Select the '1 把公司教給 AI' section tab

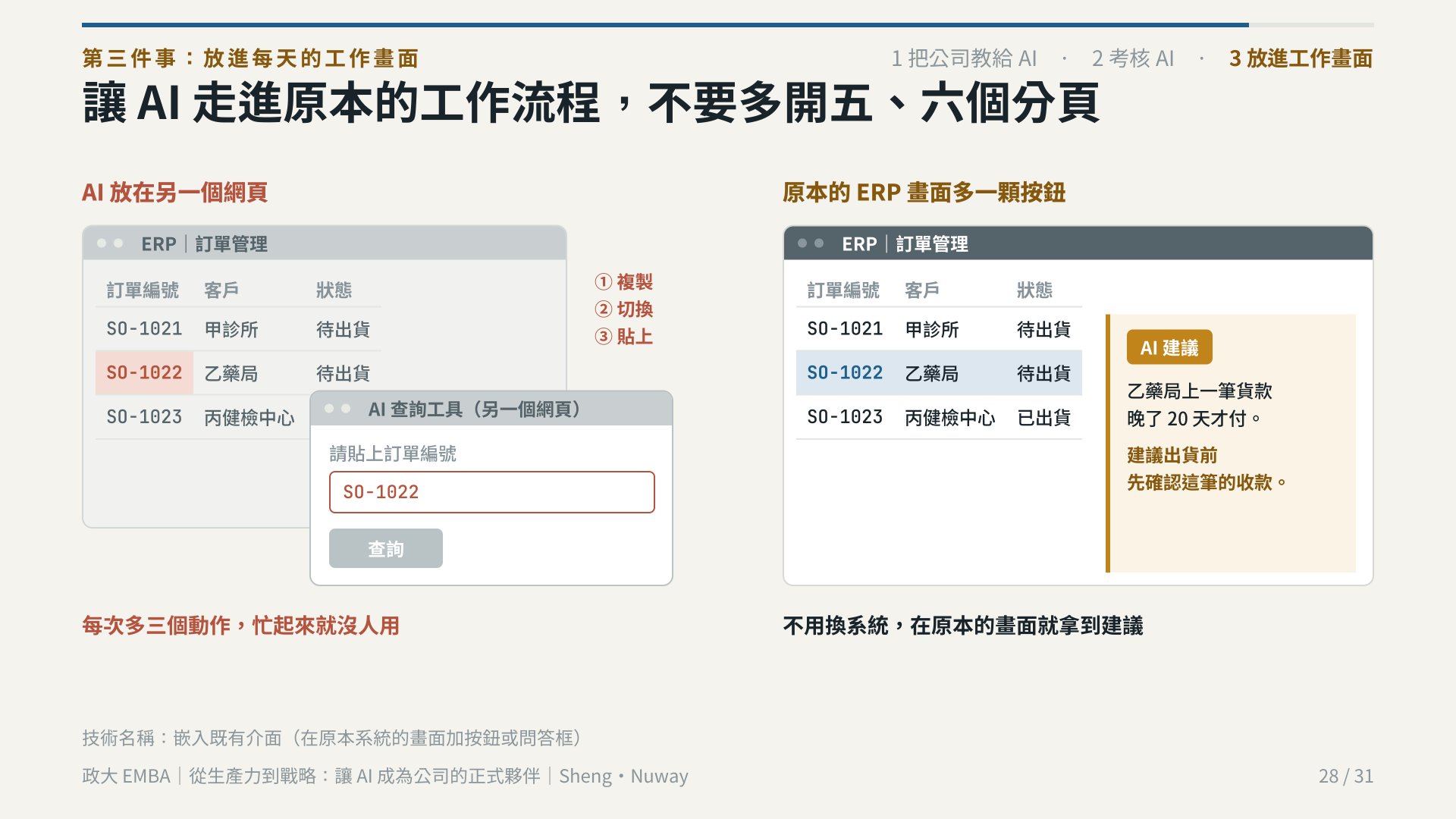(964, 58)
